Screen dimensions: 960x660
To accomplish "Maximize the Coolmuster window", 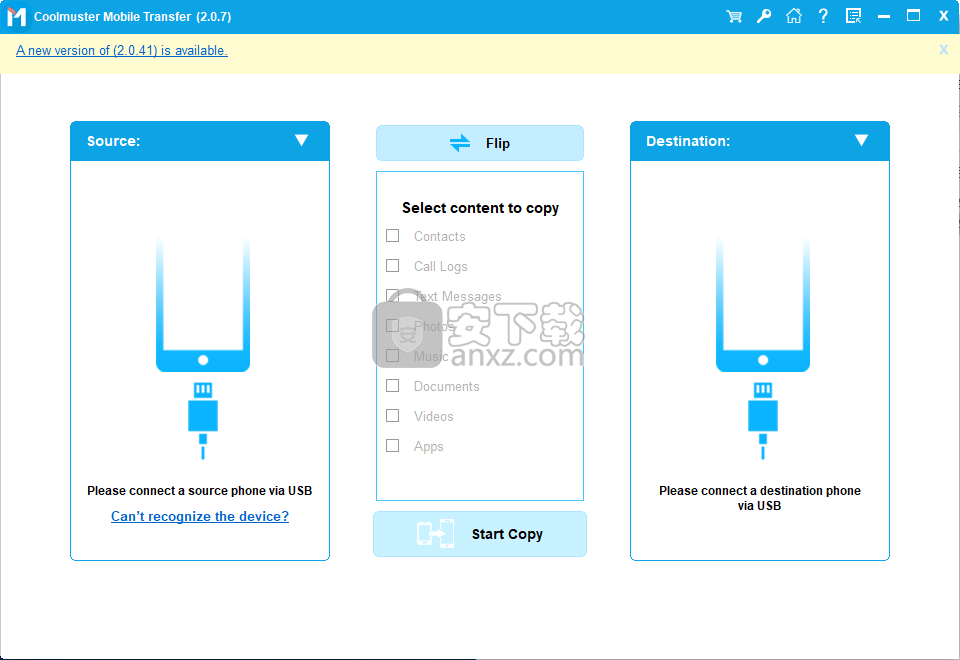I will [913, 16].
